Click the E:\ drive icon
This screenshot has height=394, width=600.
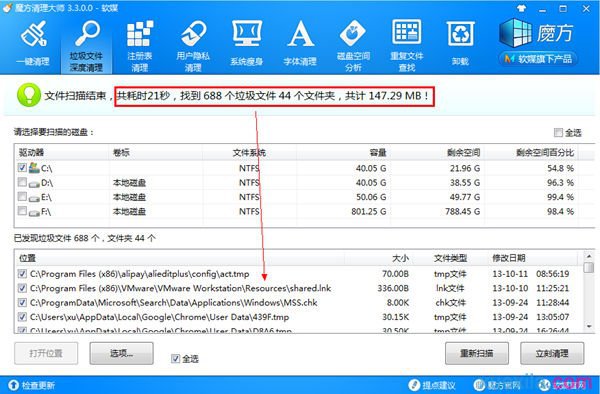pyautogui.click(x=34, y=198)
